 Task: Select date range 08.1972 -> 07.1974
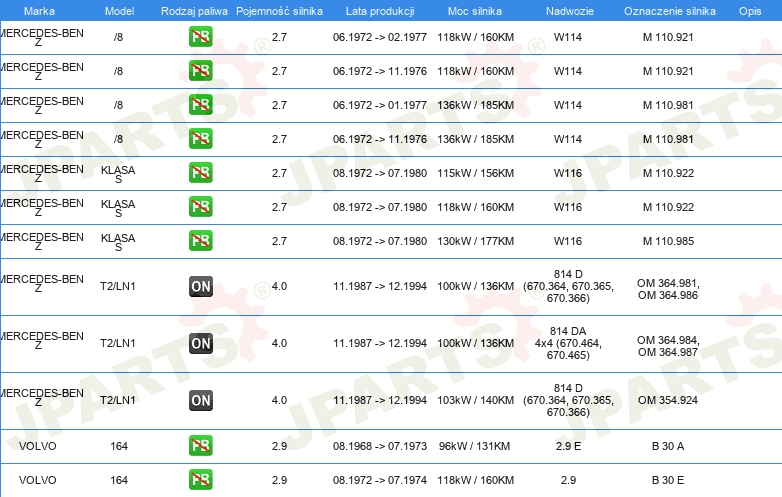[380, 480]
